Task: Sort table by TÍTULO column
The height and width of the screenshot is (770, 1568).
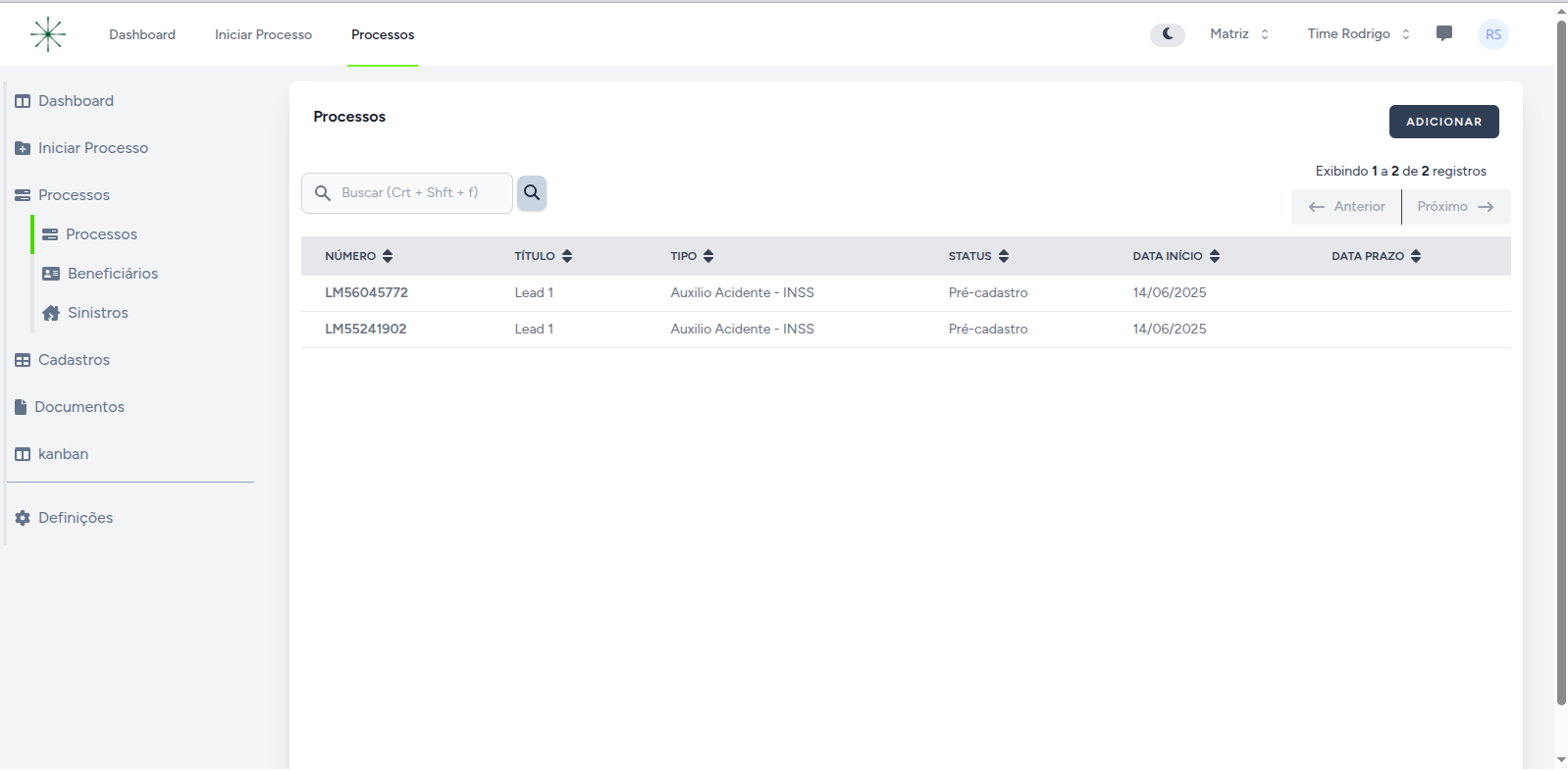Action: tap(544, 256)
